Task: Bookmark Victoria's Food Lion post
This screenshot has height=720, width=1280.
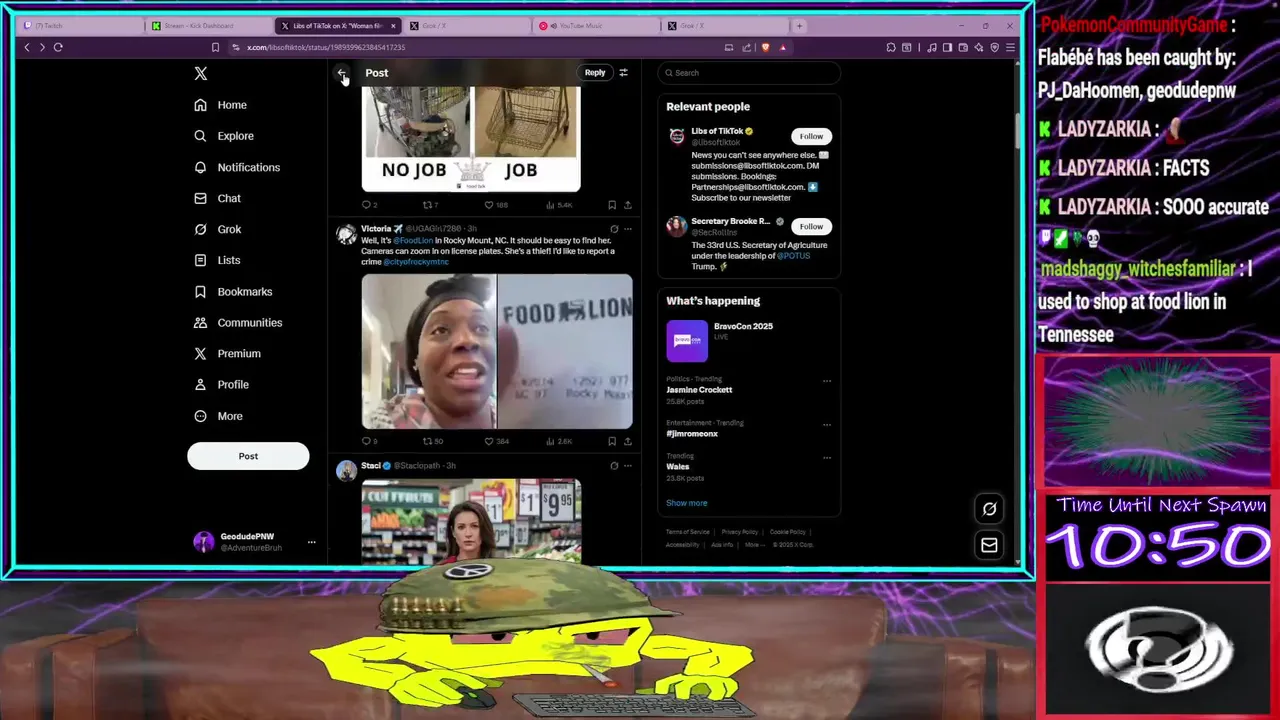Action: [x=612, y=441]
